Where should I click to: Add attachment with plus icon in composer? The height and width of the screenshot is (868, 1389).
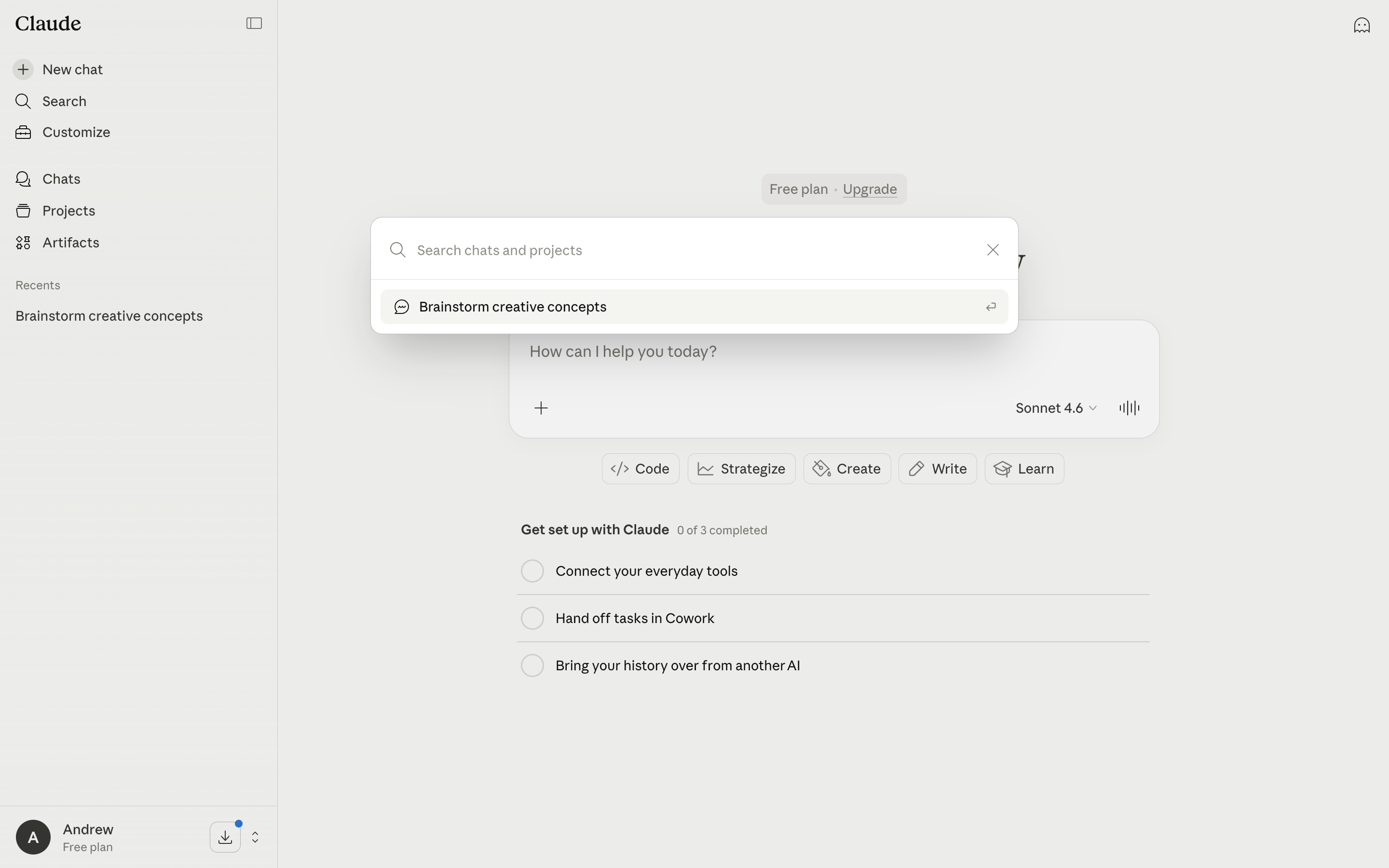click(541, 408)
